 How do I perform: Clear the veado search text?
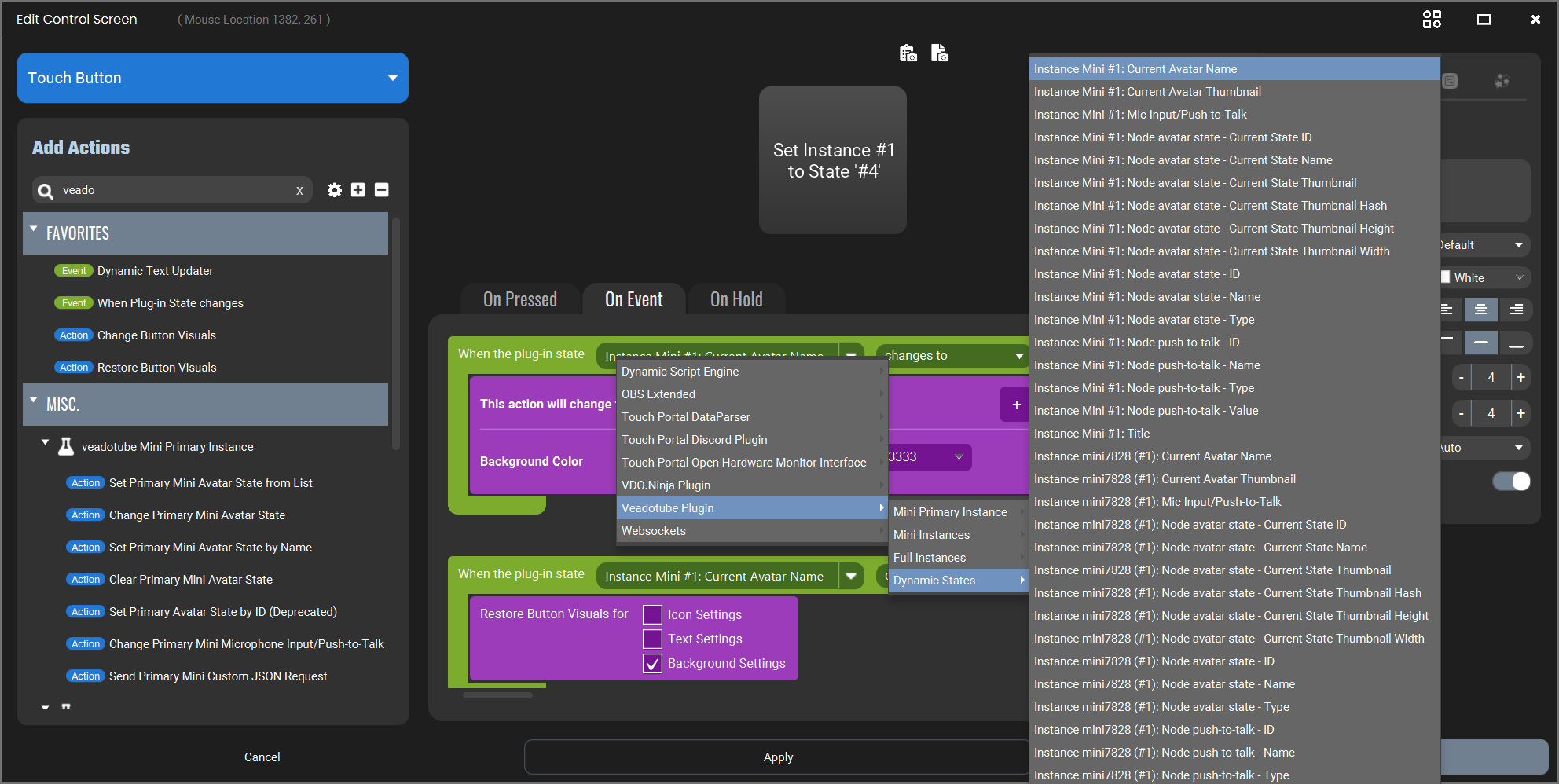[x=299, y=191]
